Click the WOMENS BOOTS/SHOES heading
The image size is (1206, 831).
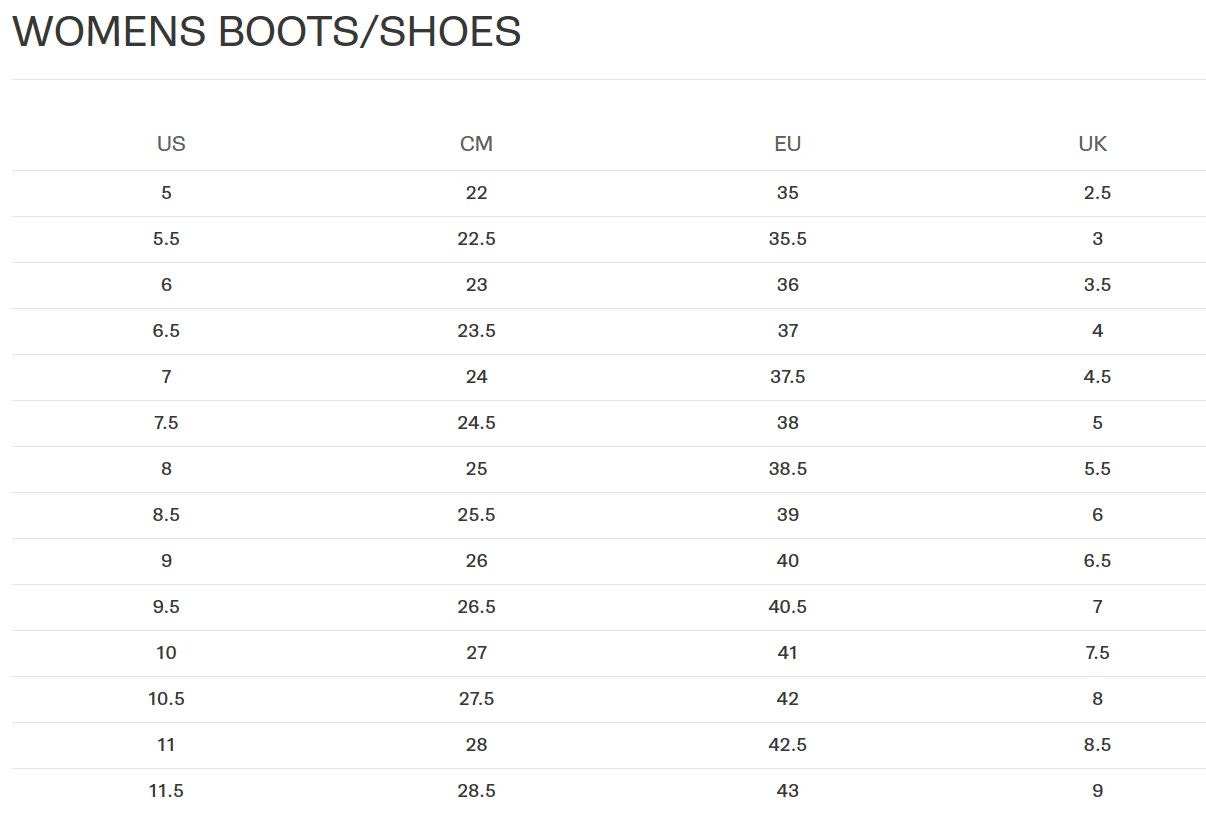tap(267, 32)
